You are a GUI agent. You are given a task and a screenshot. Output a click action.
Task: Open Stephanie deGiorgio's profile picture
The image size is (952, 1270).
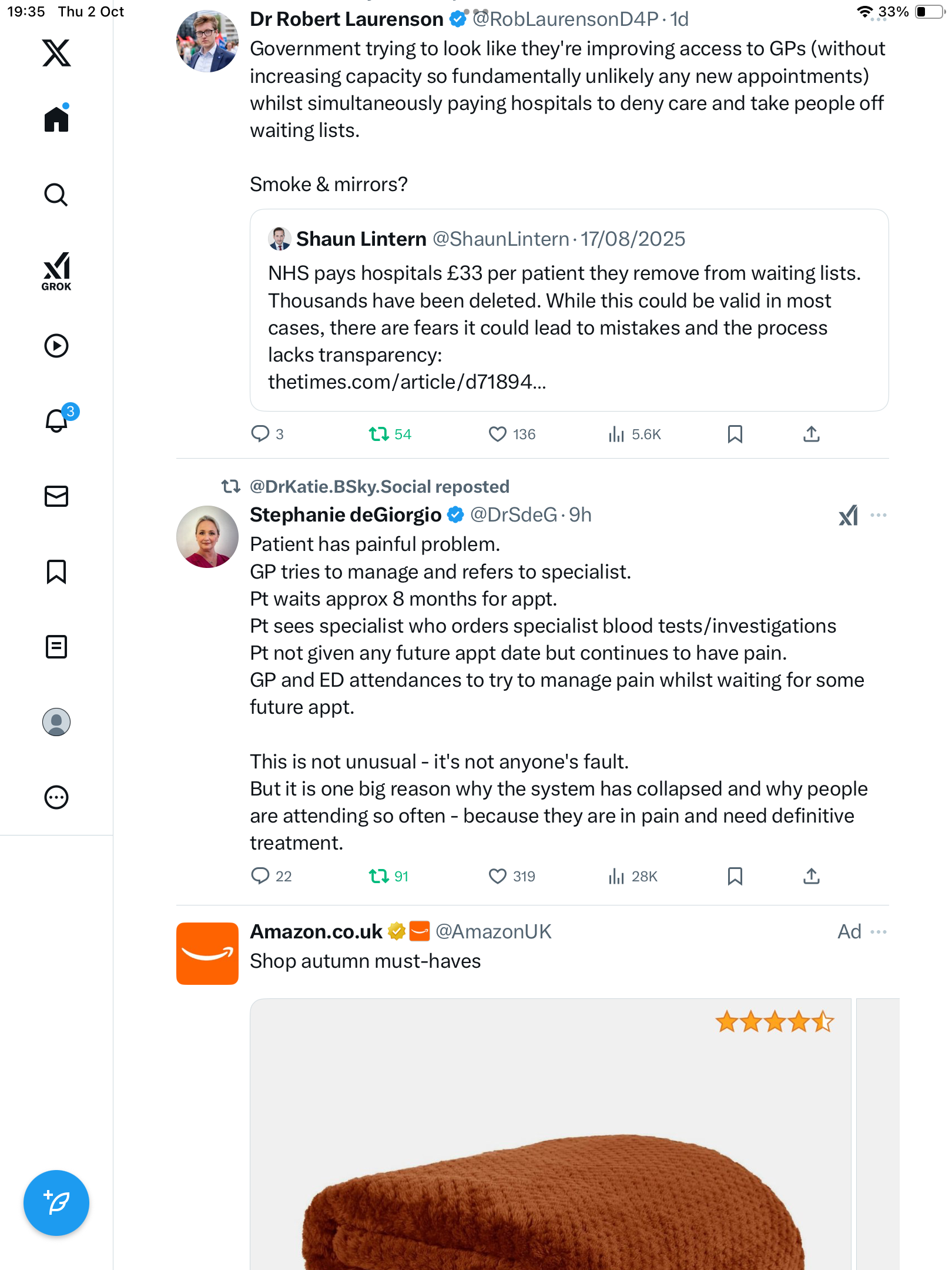coord(207,537)
